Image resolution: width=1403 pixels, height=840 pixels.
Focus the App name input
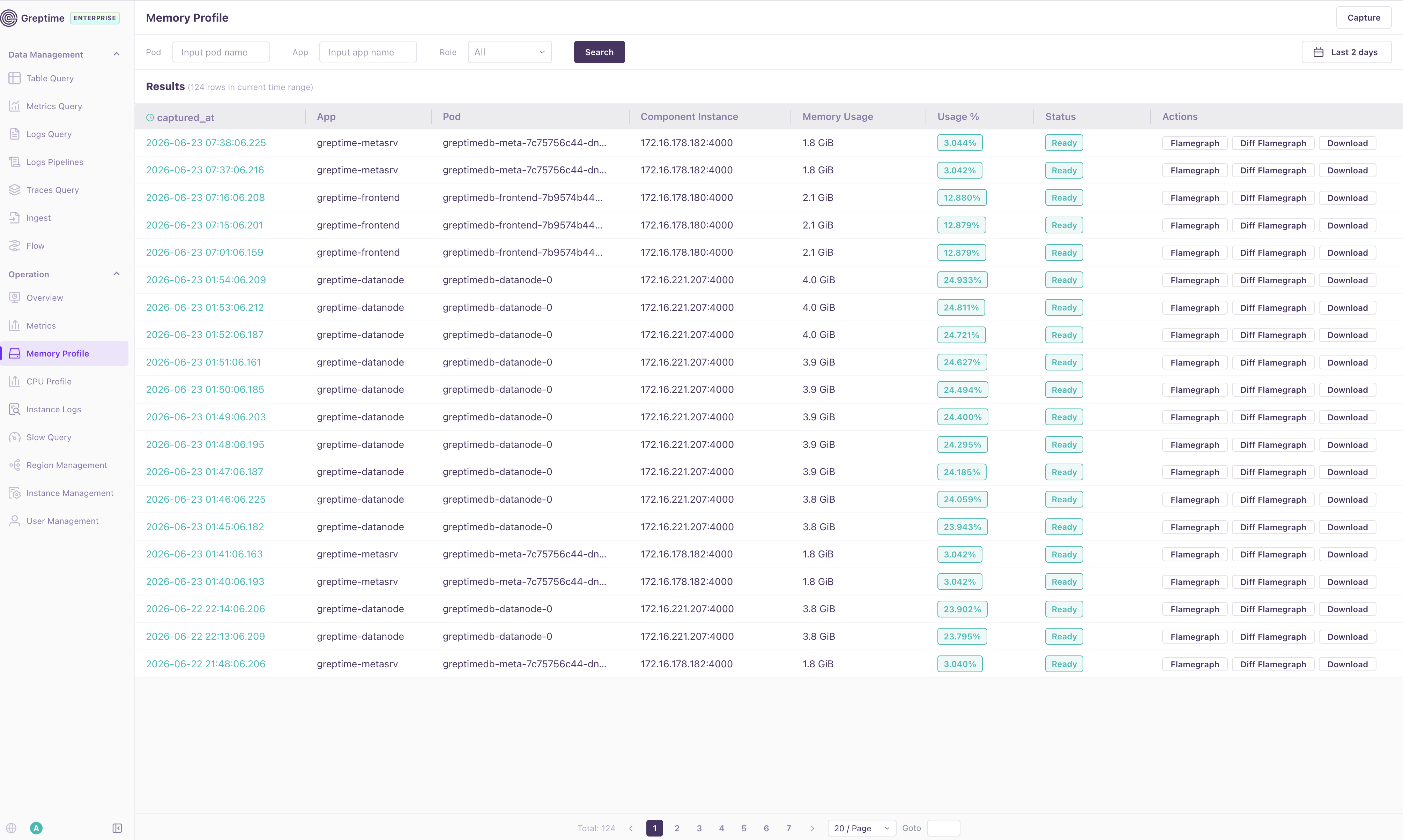coord(368,52)
